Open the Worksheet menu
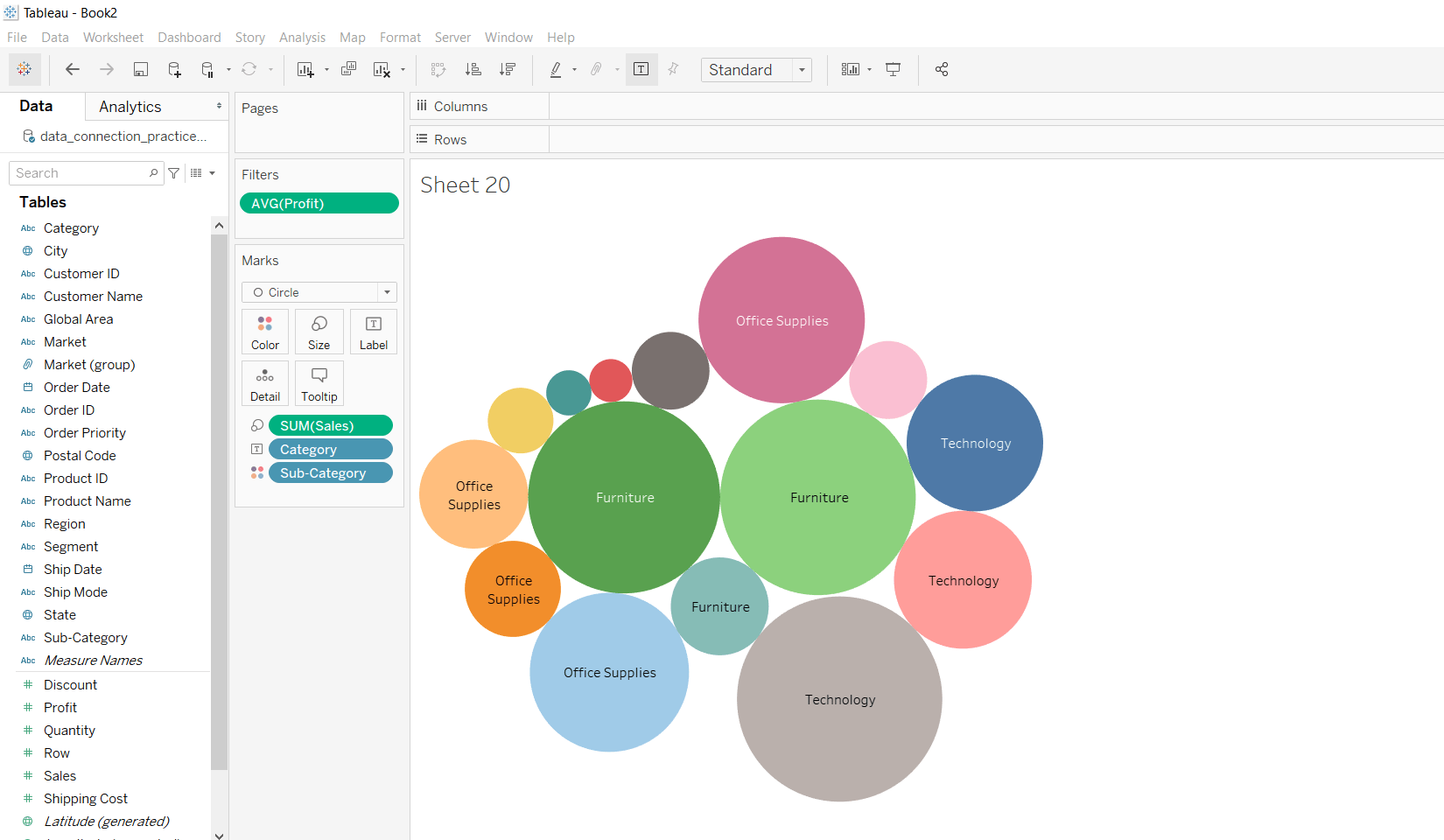Image resolution: width=1444 pixels, height=840 pixels. click(x=113, y=38)
